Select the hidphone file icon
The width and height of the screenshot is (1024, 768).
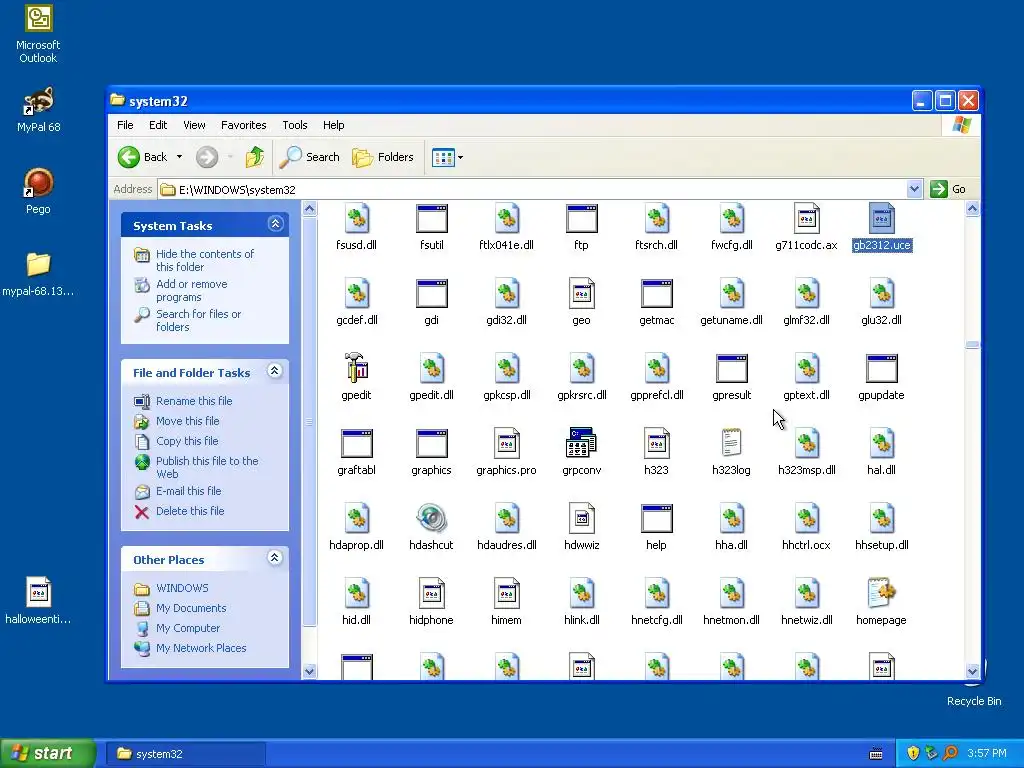pos(431,594)
